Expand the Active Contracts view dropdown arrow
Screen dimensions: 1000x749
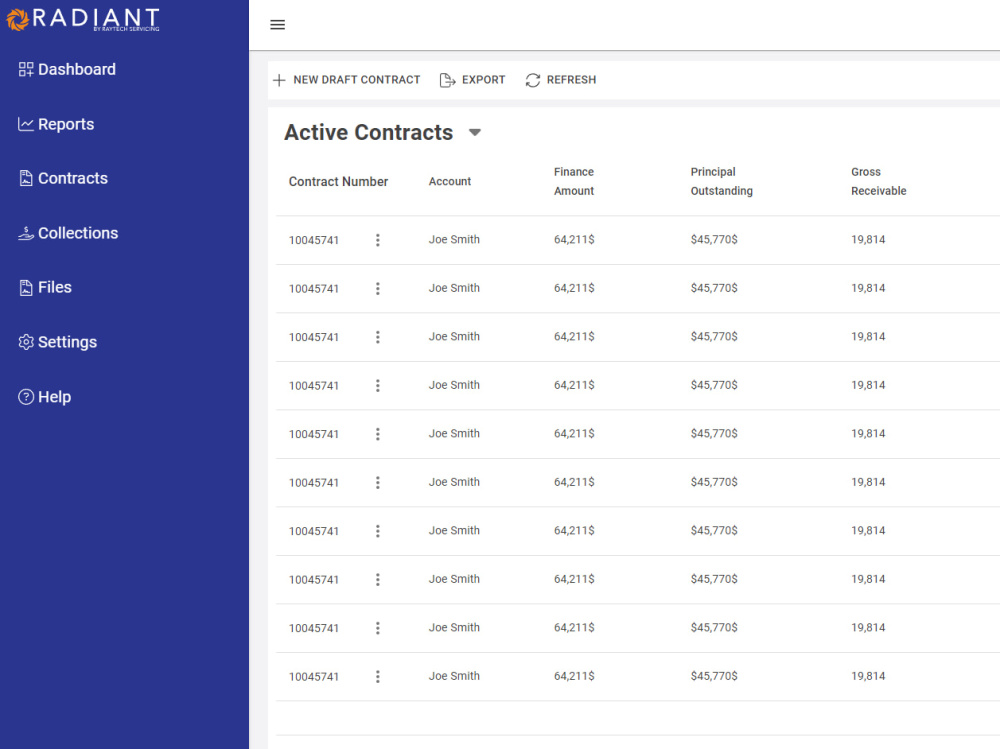474,133
